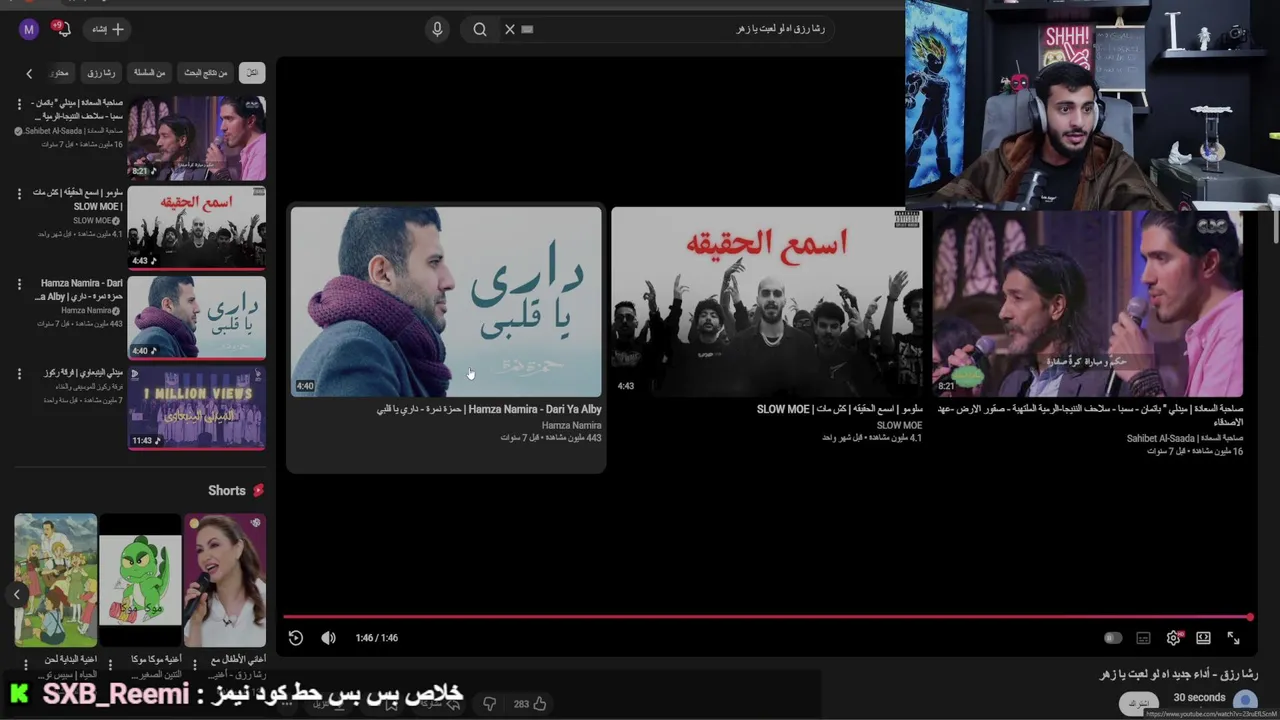Image resolution: width=1280 pixels, height=720 pixels.
Task: Open the '30 seconds' channel name
Action: coord(1199,697)
